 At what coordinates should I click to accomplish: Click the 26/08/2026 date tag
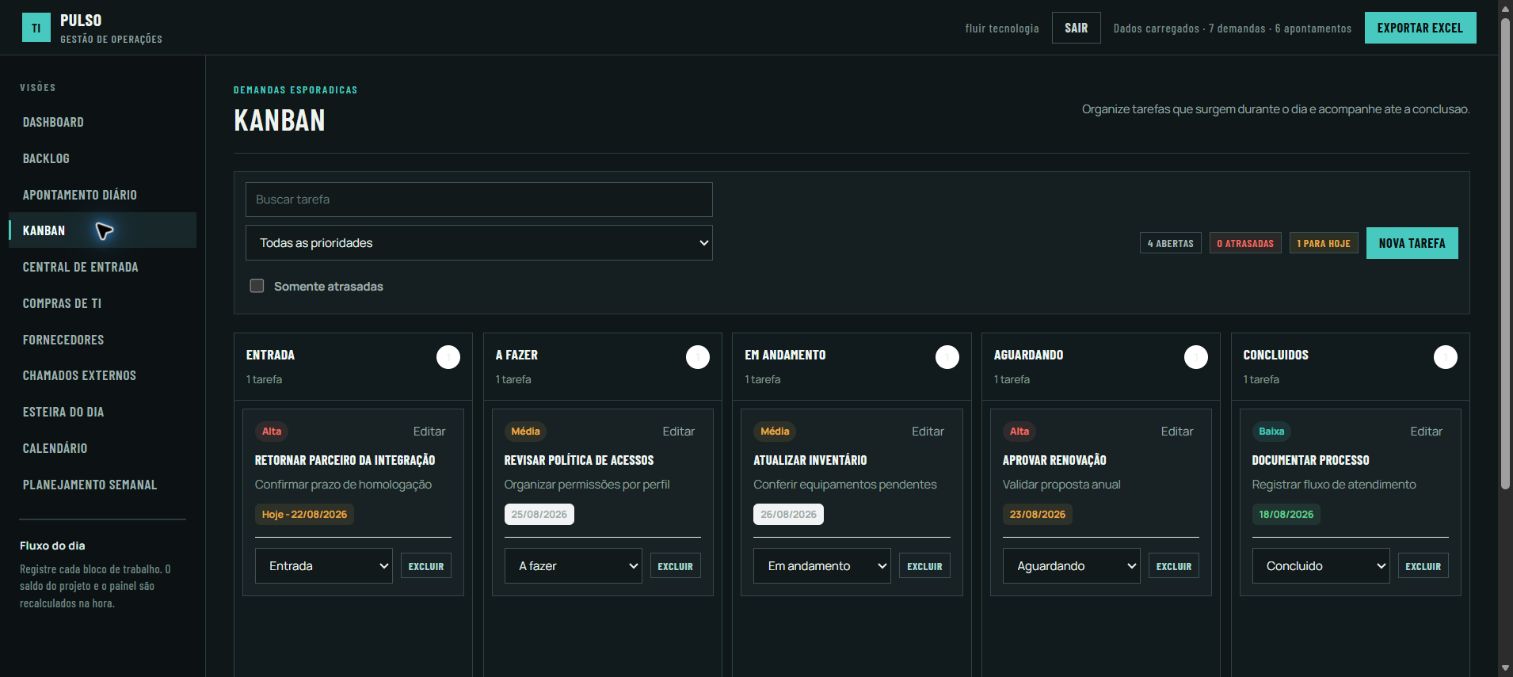[788, 514]
